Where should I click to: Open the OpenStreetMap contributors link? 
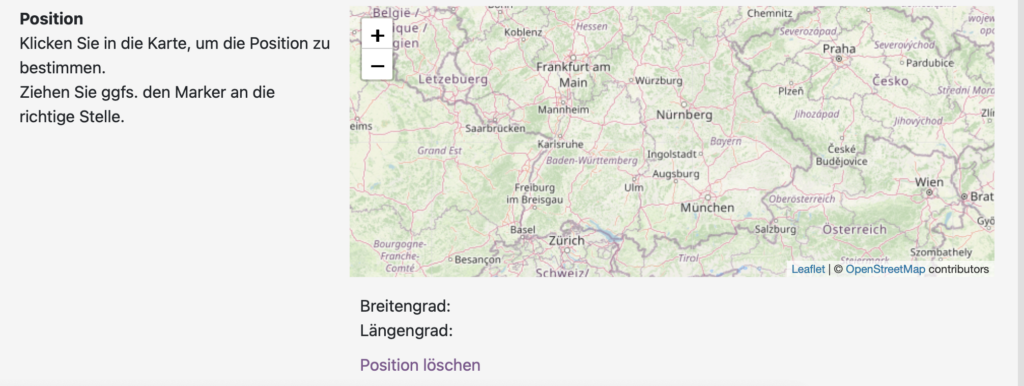(885, 269)
